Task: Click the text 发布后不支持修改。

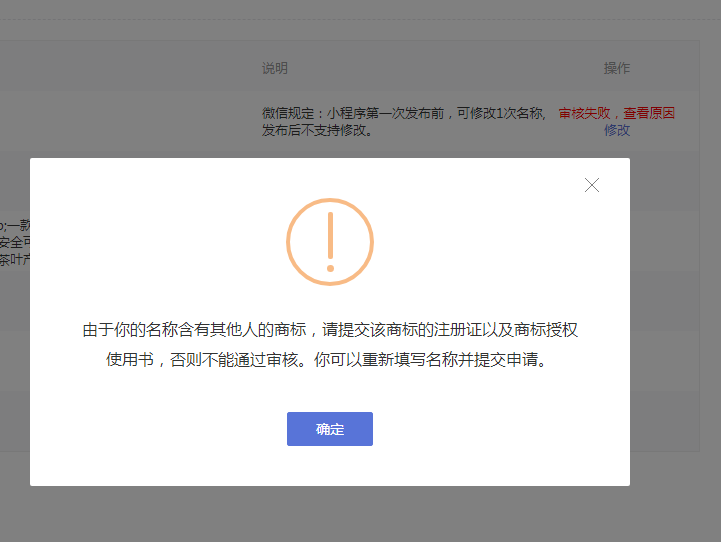Action: (x=317, y=131)
